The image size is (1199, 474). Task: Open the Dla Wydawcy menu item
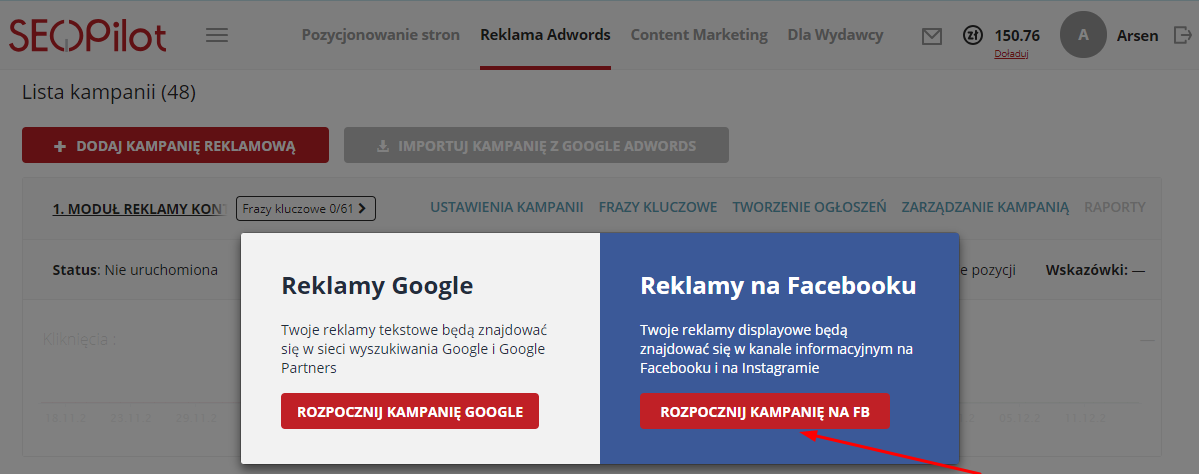click(835, 35)
